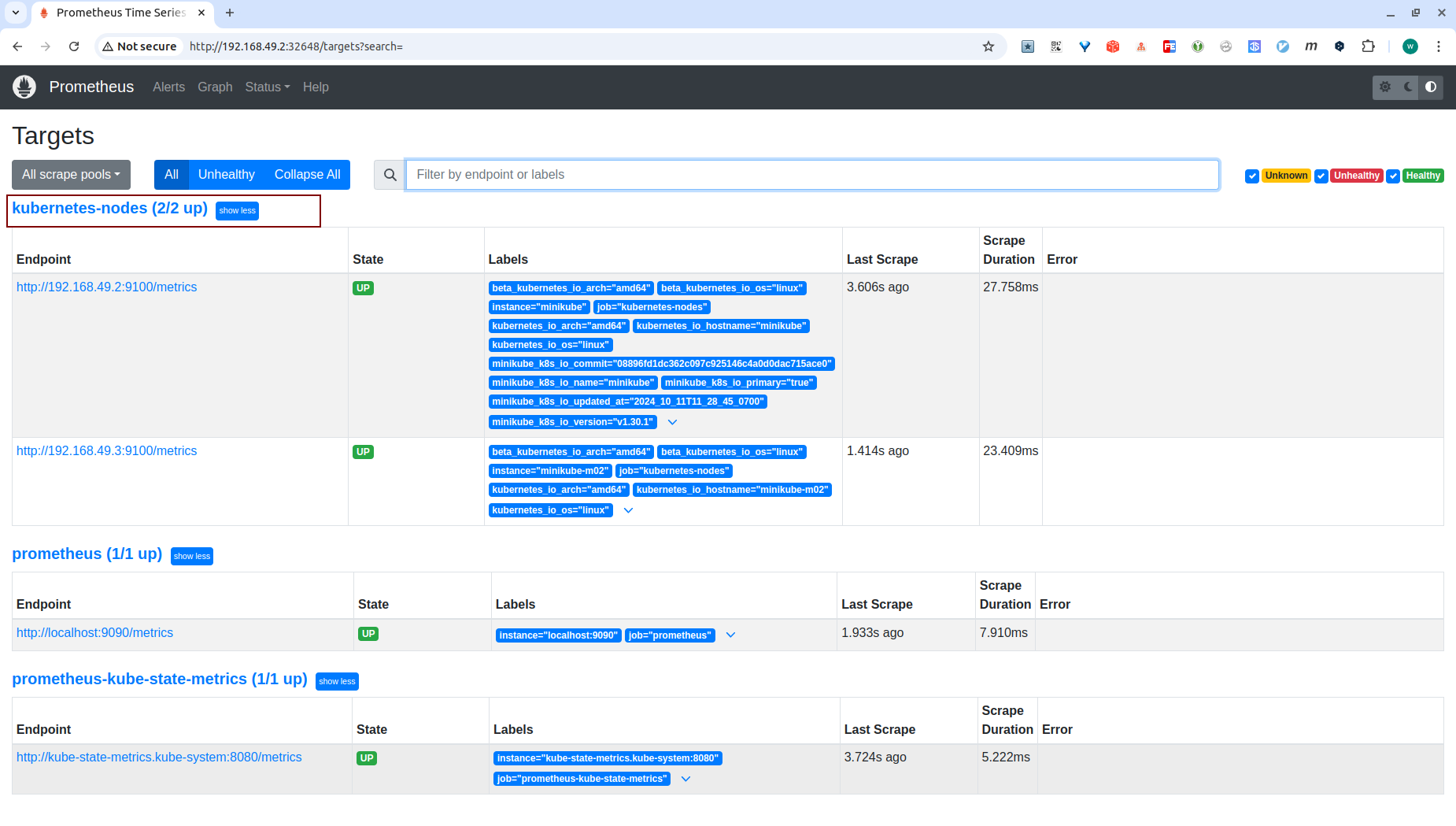Switch to dark theme moon icon
1456x826 pixels.
click(1408, 87)
